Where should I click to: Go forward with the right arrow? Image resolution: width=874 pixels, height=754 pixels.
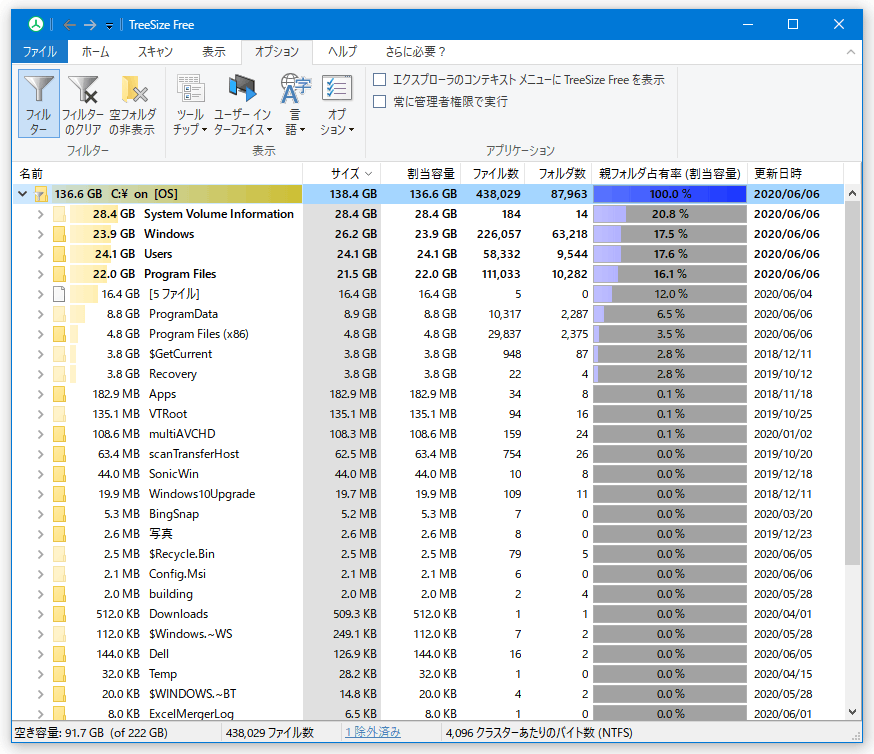(90, 25)
